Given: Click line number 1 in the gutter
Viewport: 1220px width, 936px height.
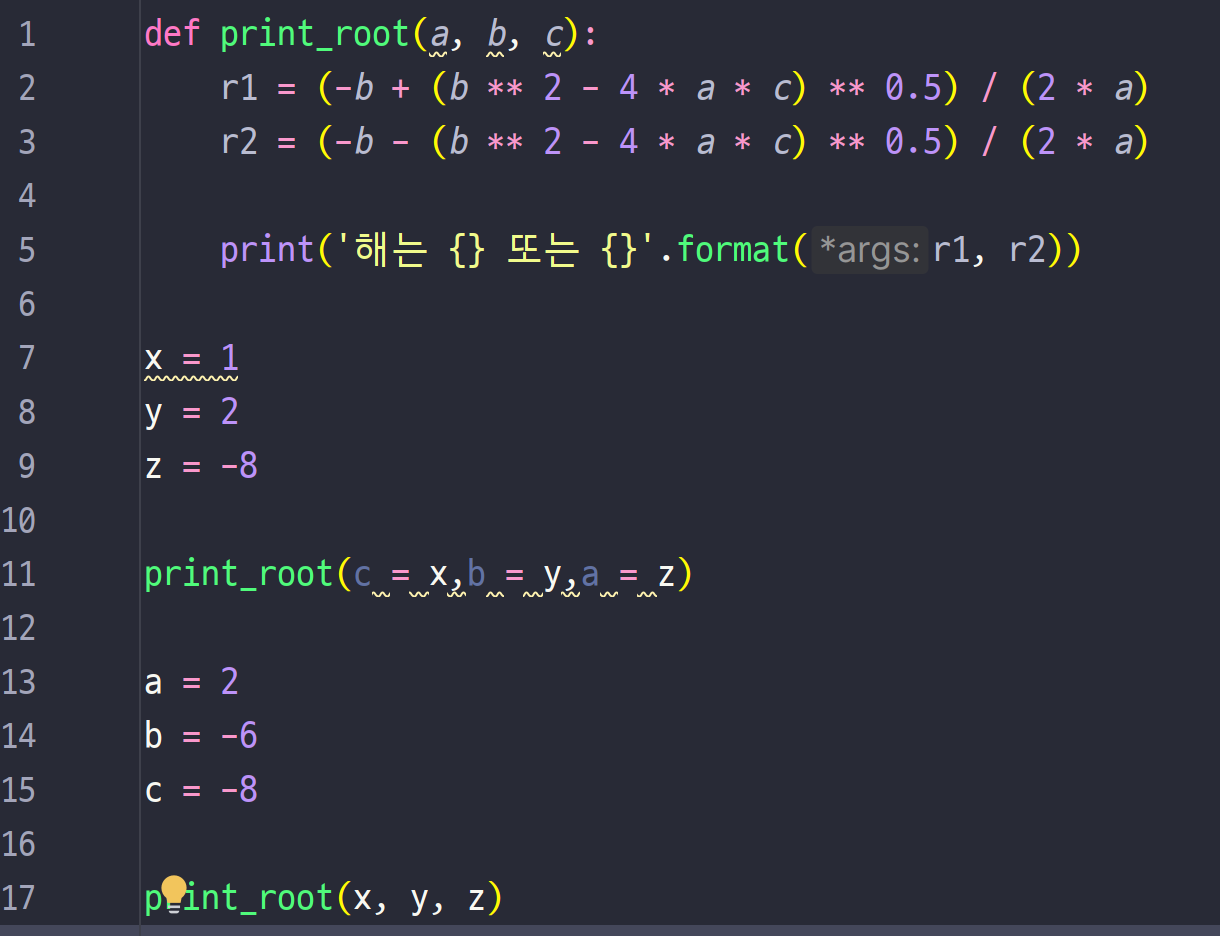Looking at the screenshot, I should (x=27, y=35).
